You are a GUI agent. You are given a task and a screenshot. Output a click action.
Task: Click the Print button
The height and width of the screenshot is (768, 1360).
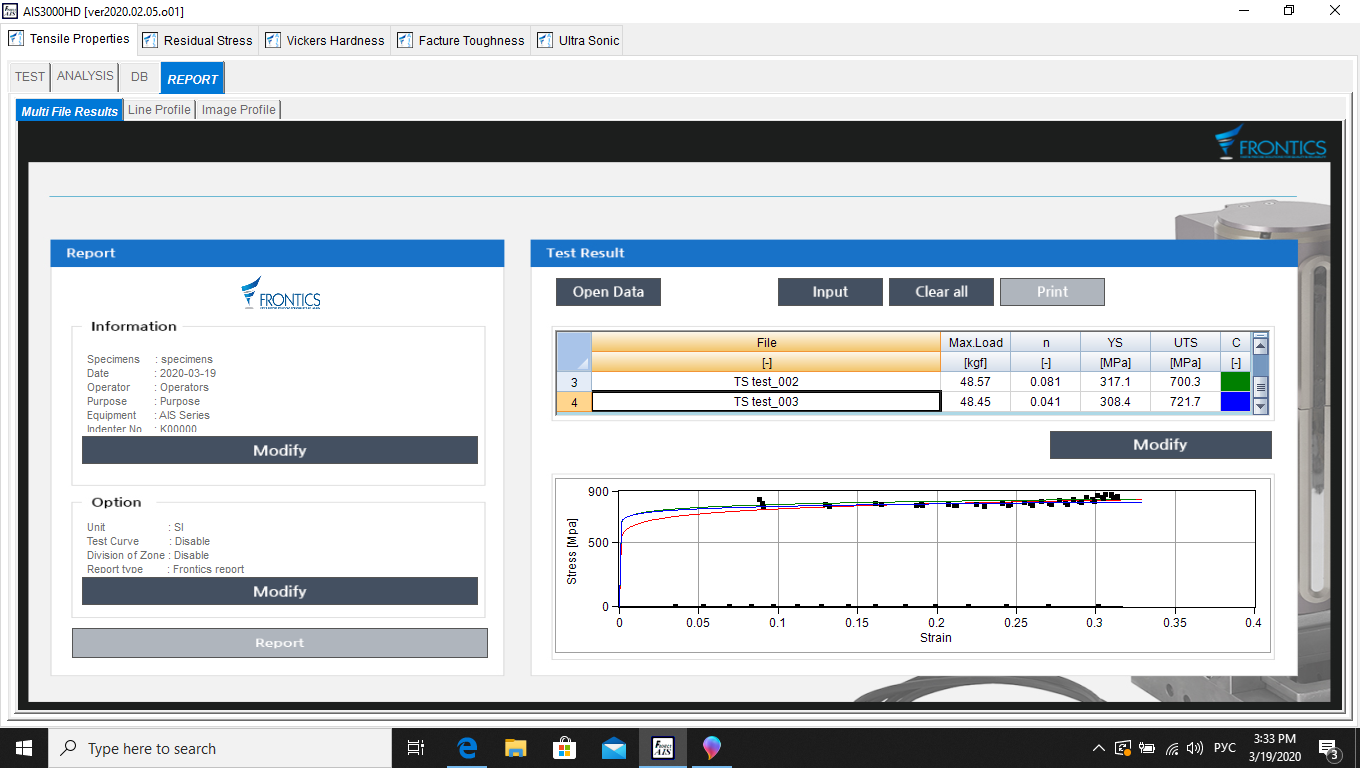1052,292
